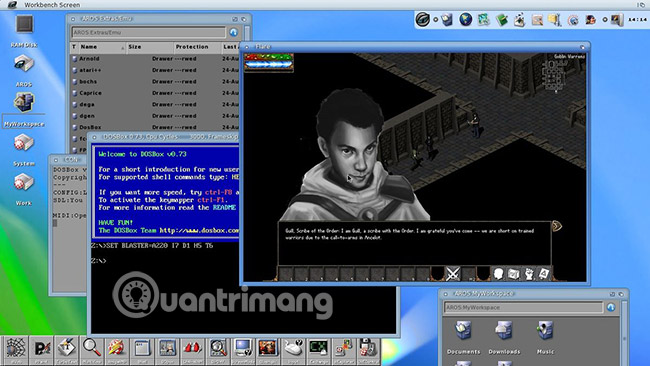Select the atari++ drawer row

[x=155, y=70]
